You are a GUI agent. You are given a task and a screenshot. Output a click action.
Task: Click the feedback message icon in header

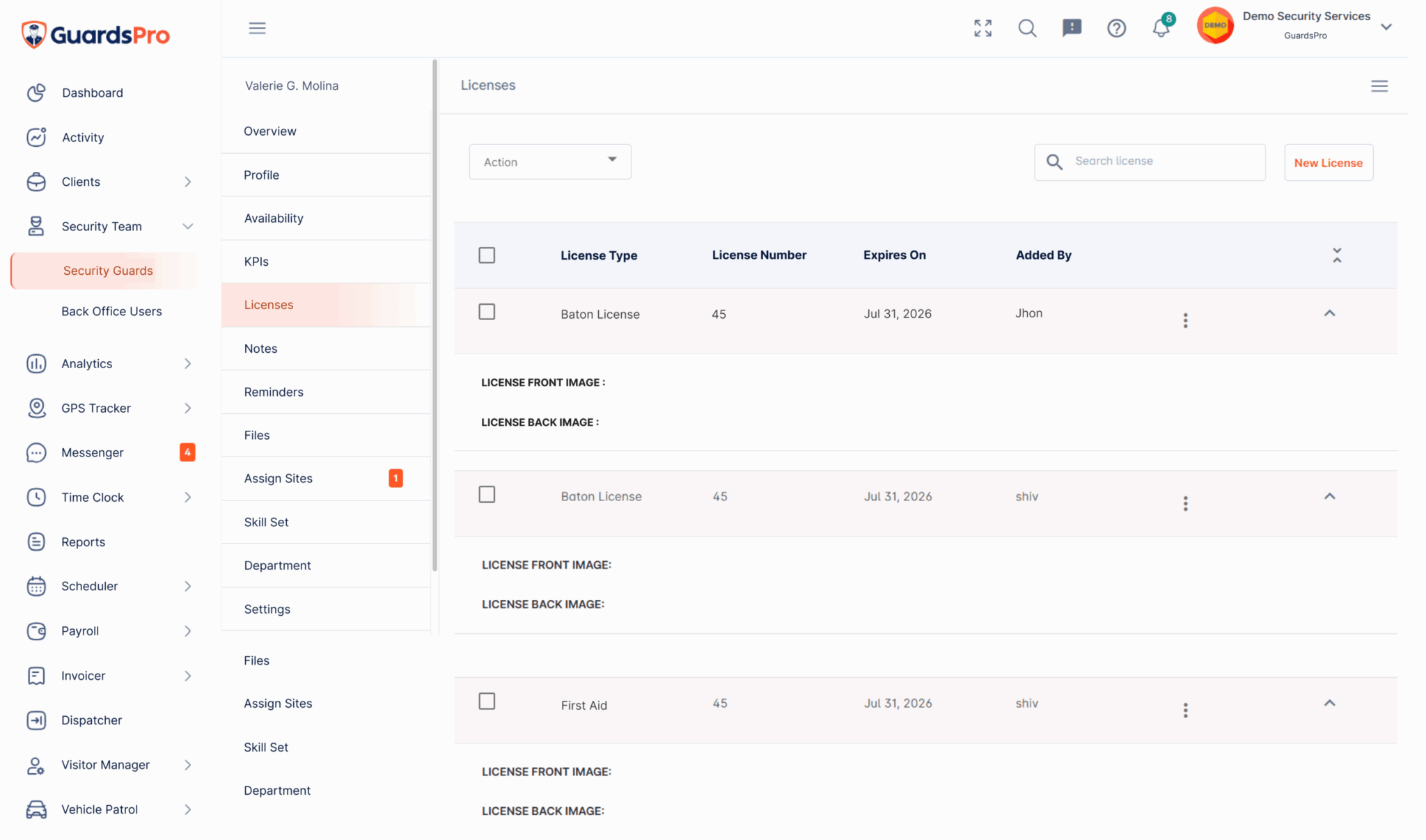tap(1072, 28)
